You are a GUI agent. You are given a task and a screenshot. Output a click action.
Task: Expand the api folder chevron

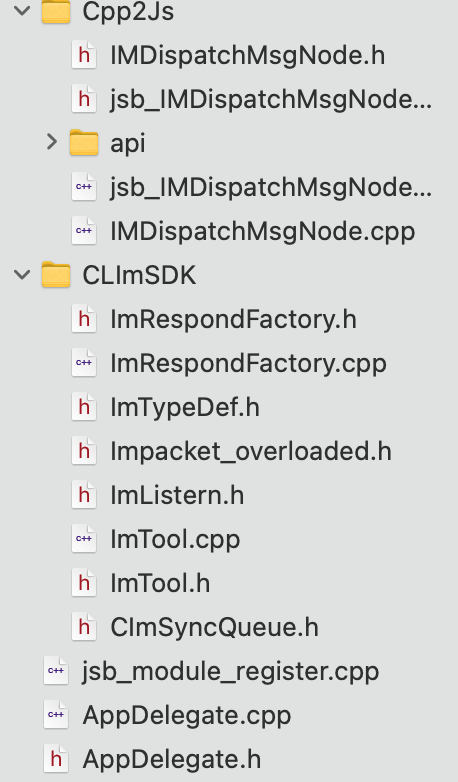[51, 142]
